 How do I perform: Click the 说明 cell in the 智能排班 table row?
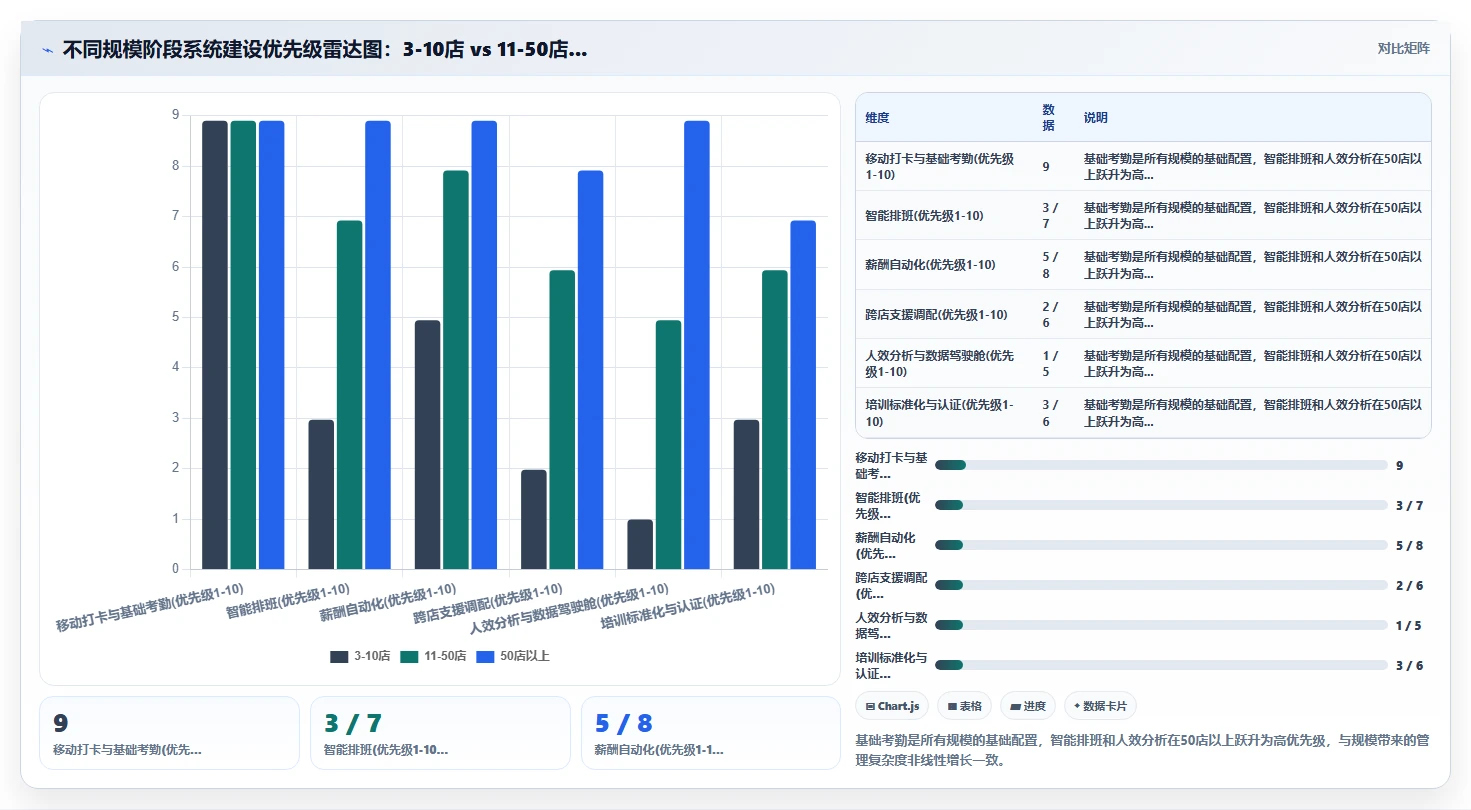click(x=1252, y=215)
